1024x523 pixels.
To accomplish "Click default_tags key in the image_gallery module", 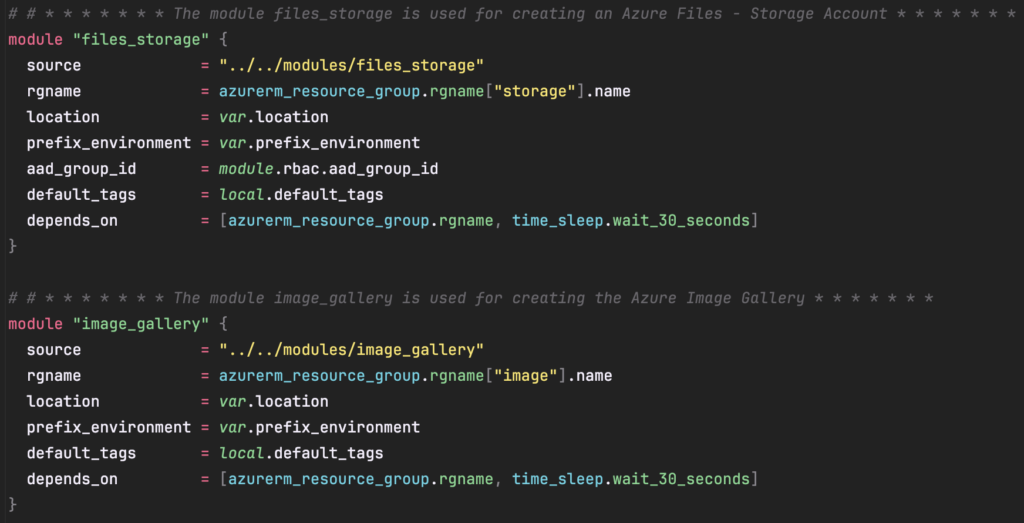I will click(x=82, y=453).
